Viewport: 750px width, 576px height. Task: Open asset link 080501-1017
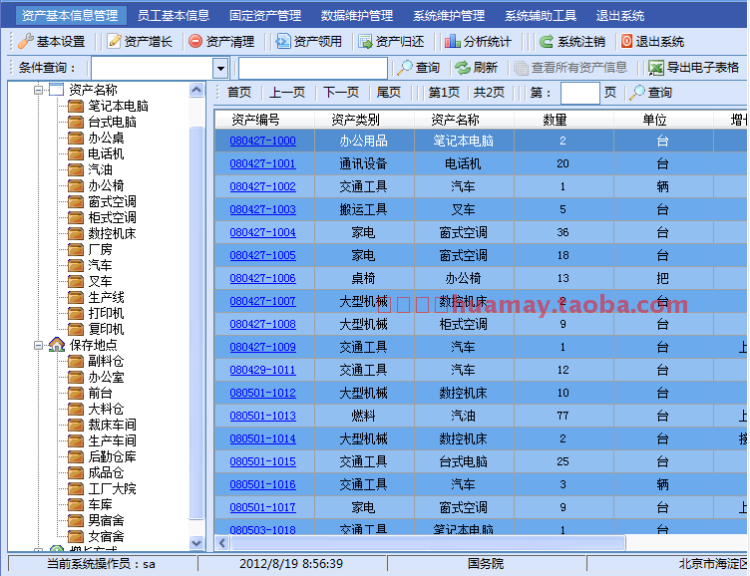point(263,507)
